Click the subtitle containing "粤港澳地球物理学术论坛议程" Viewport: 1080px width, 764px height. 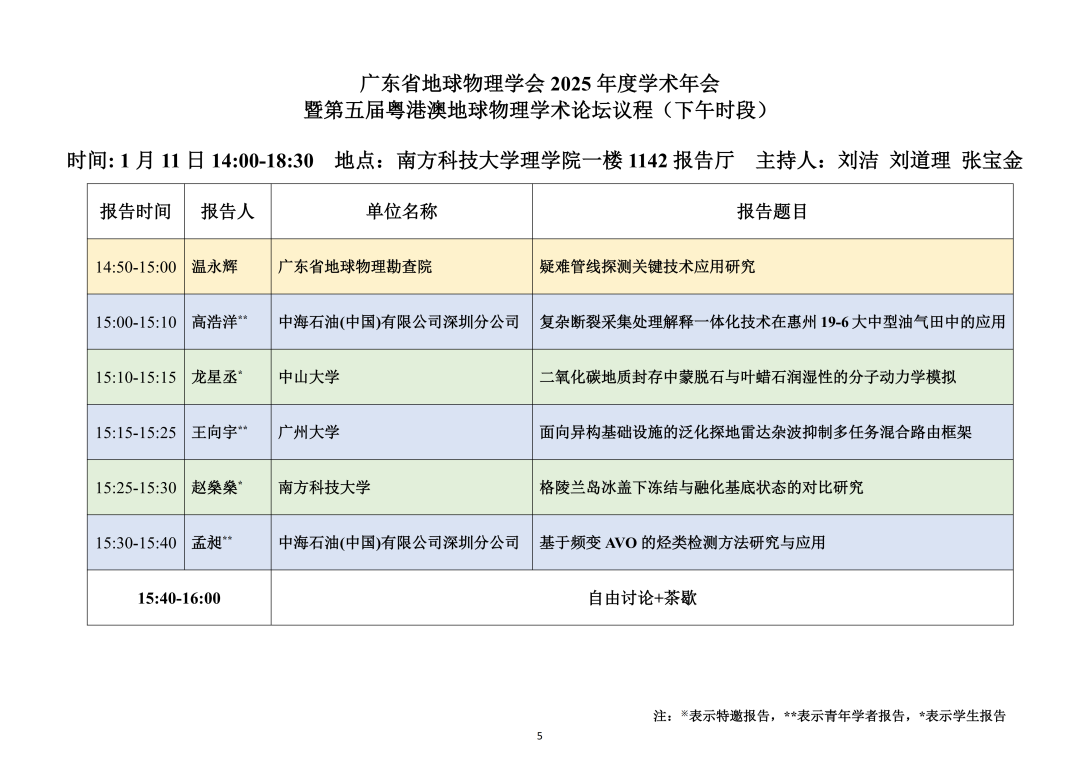coord(539,110)
